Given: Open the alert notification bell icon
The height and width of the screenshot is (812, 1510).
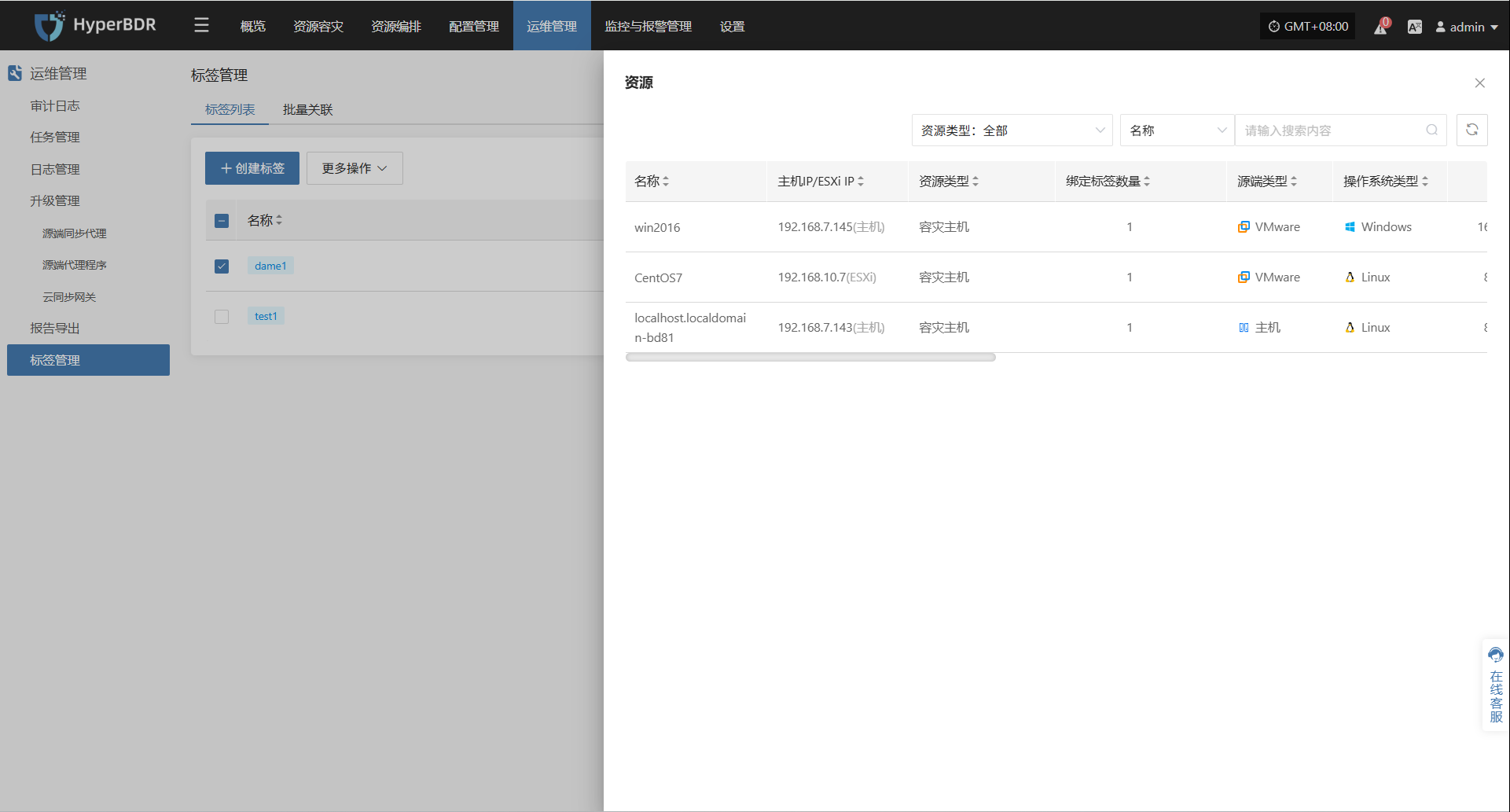Looking at the screenshot, I should click(x=1380, y=27).
